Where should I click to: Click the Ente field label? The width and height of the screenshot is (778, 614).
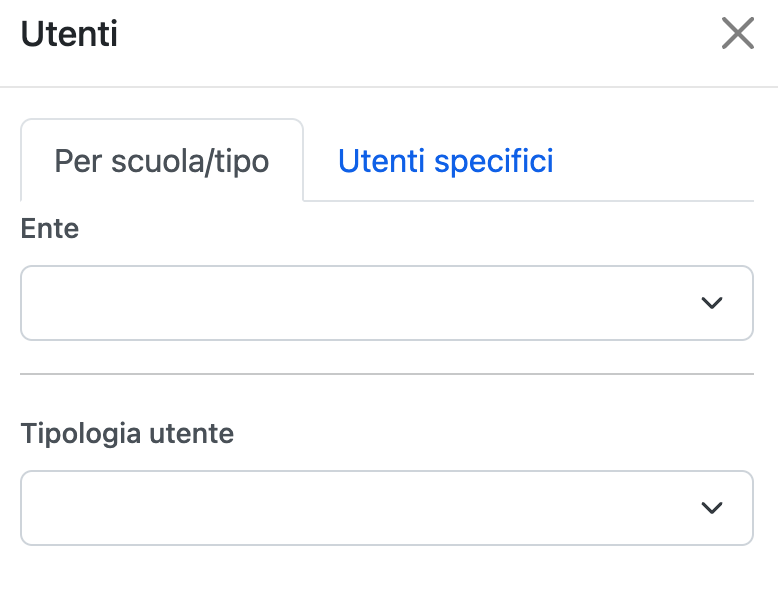coord(50,229)
